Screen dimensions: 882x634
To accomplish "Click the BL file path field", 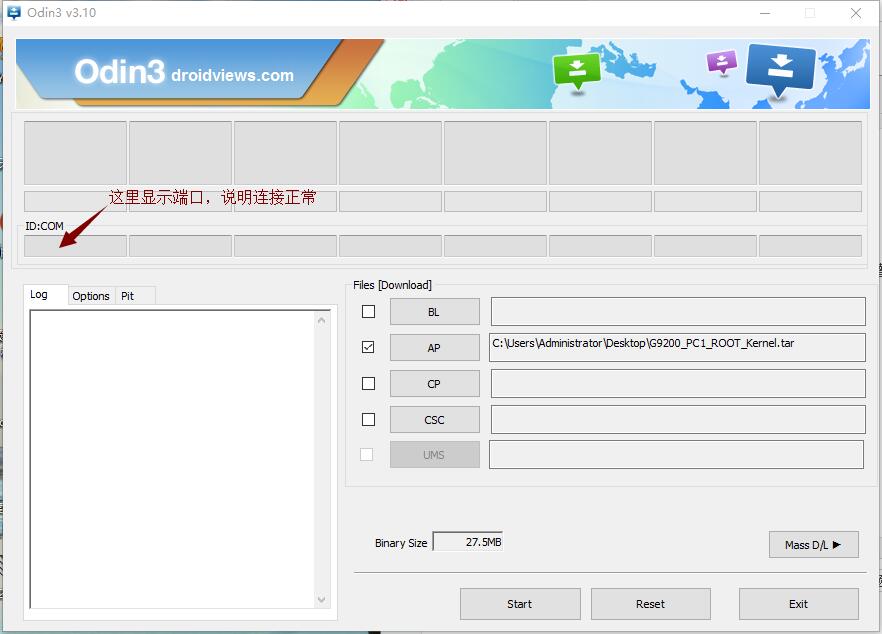I will (x=678, y=312).
